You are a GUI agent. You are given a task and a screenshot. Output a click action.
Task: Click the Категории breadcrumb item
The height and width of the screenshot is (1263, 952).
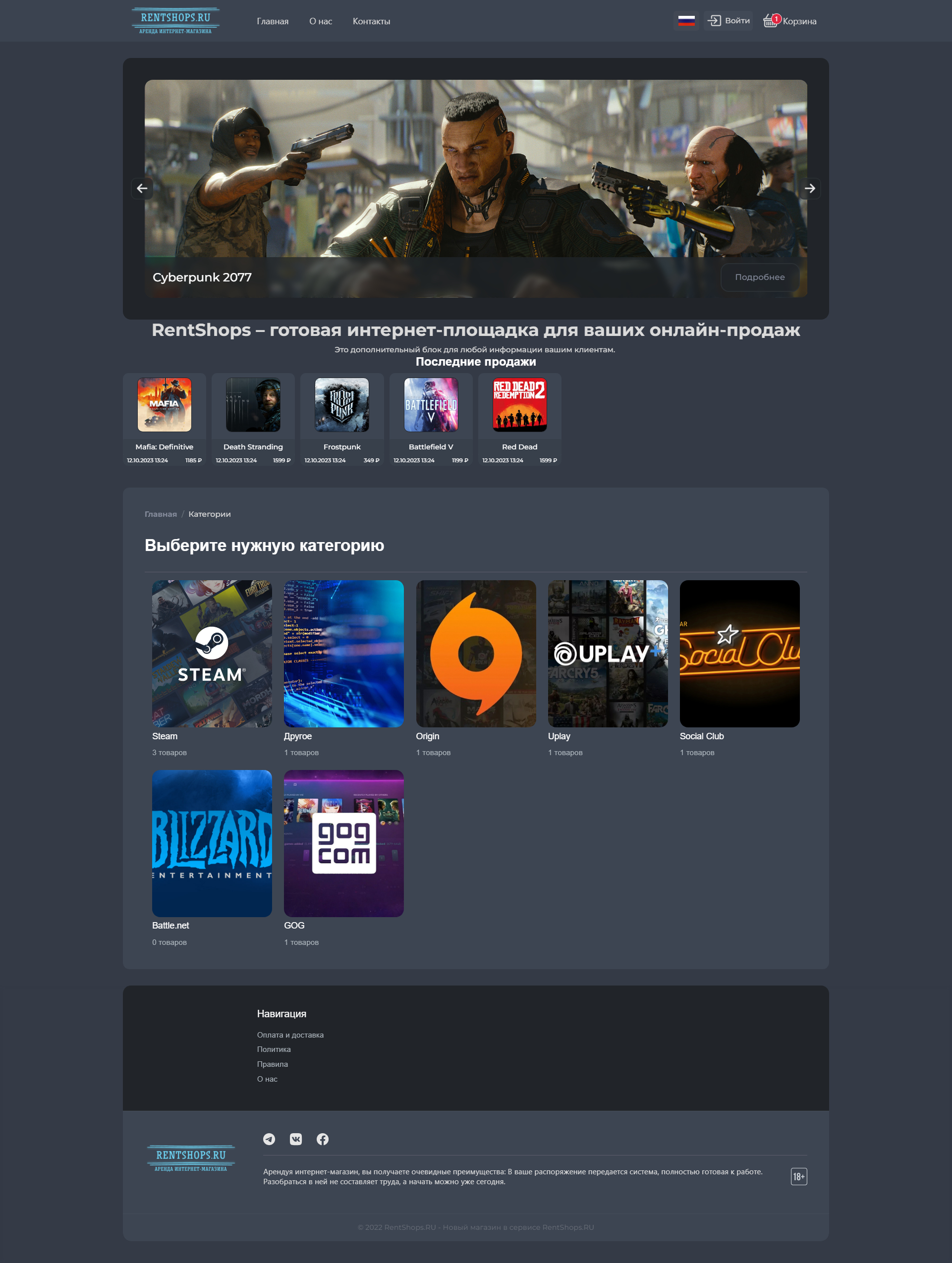click(x=210, y=514)
